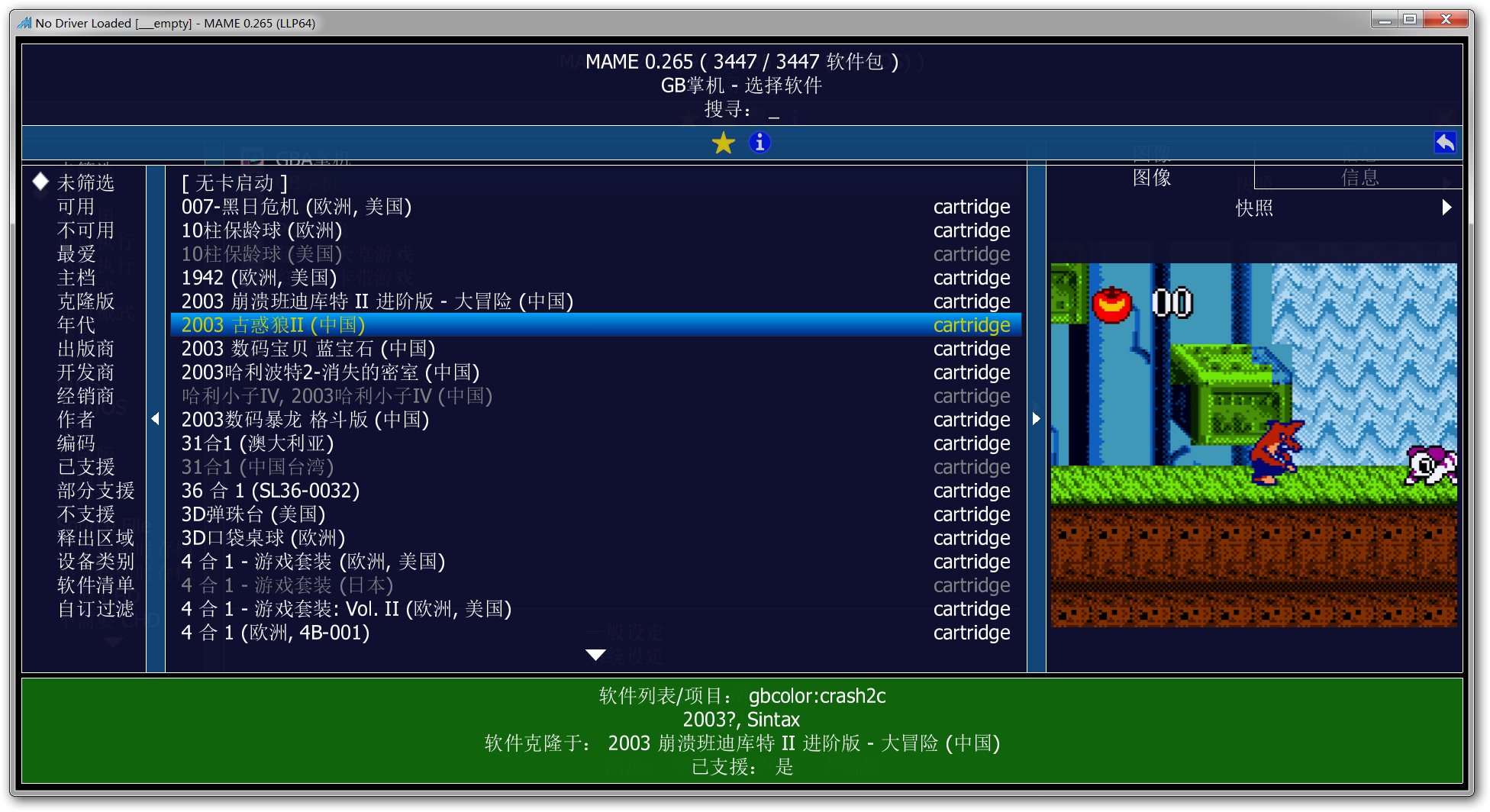Select the 年代 filter
Image resolution: width=1490 pixels, height=812 pixels.
click(x=76, y=325)
